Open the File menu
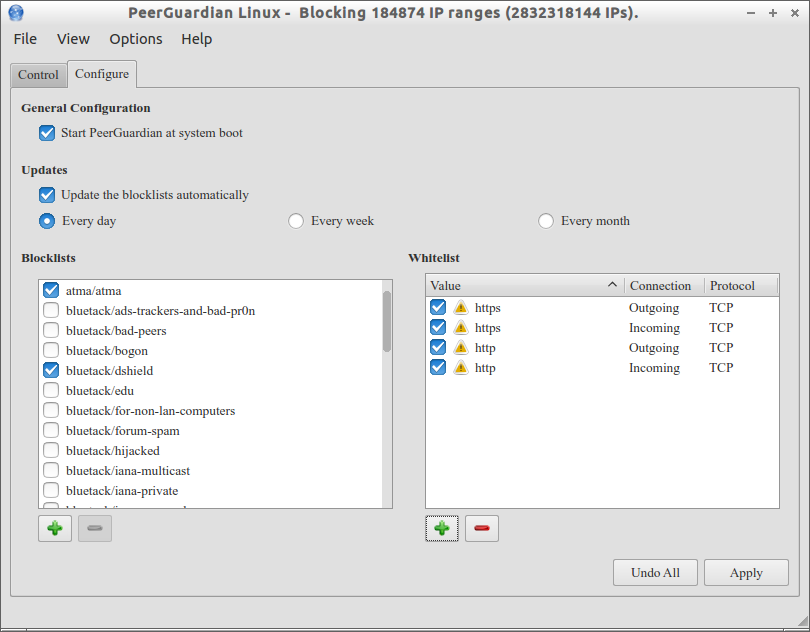The width and height of the screenshot is (810, 632). tap(25, 39)
